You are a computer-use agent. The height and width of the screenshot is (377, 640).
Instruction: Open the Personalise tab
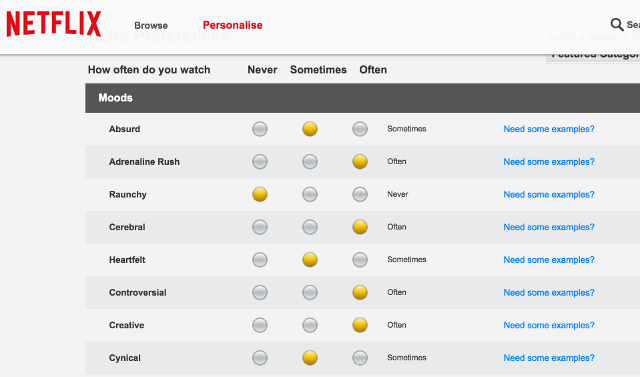233,25
